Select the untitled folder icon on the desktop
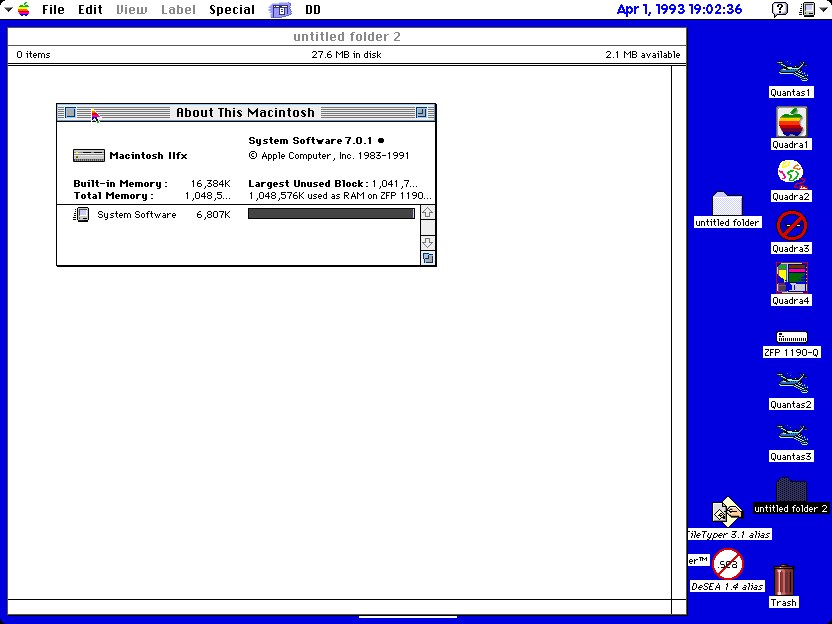 coord(727,203)
